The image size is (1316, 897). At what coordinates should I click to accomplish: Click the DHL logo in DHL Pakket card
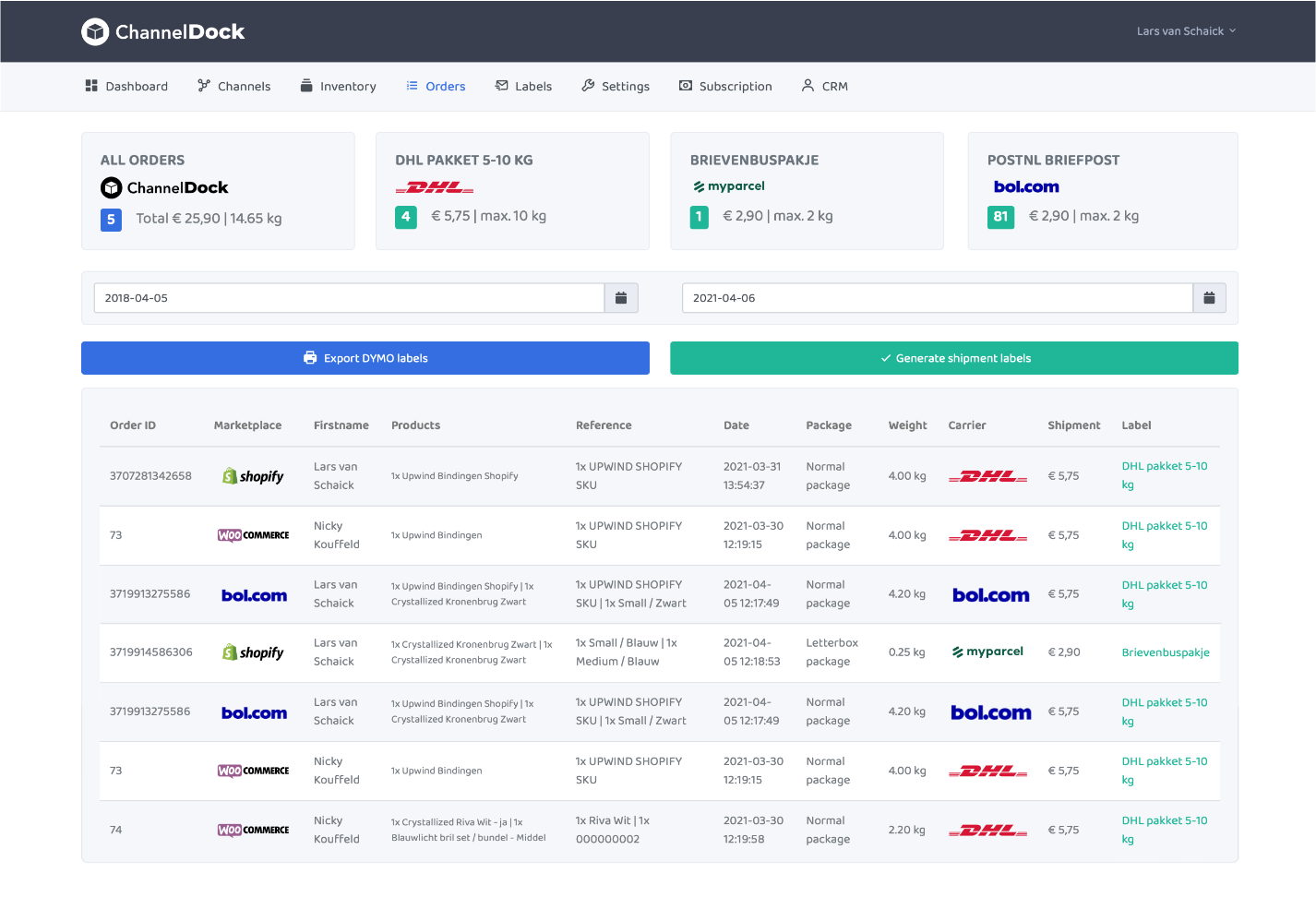[x=434, y=187]
